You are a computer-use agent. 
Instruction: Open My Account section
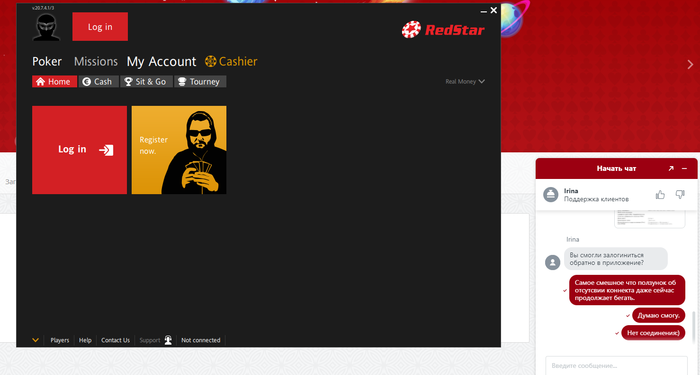click(161, 61)
